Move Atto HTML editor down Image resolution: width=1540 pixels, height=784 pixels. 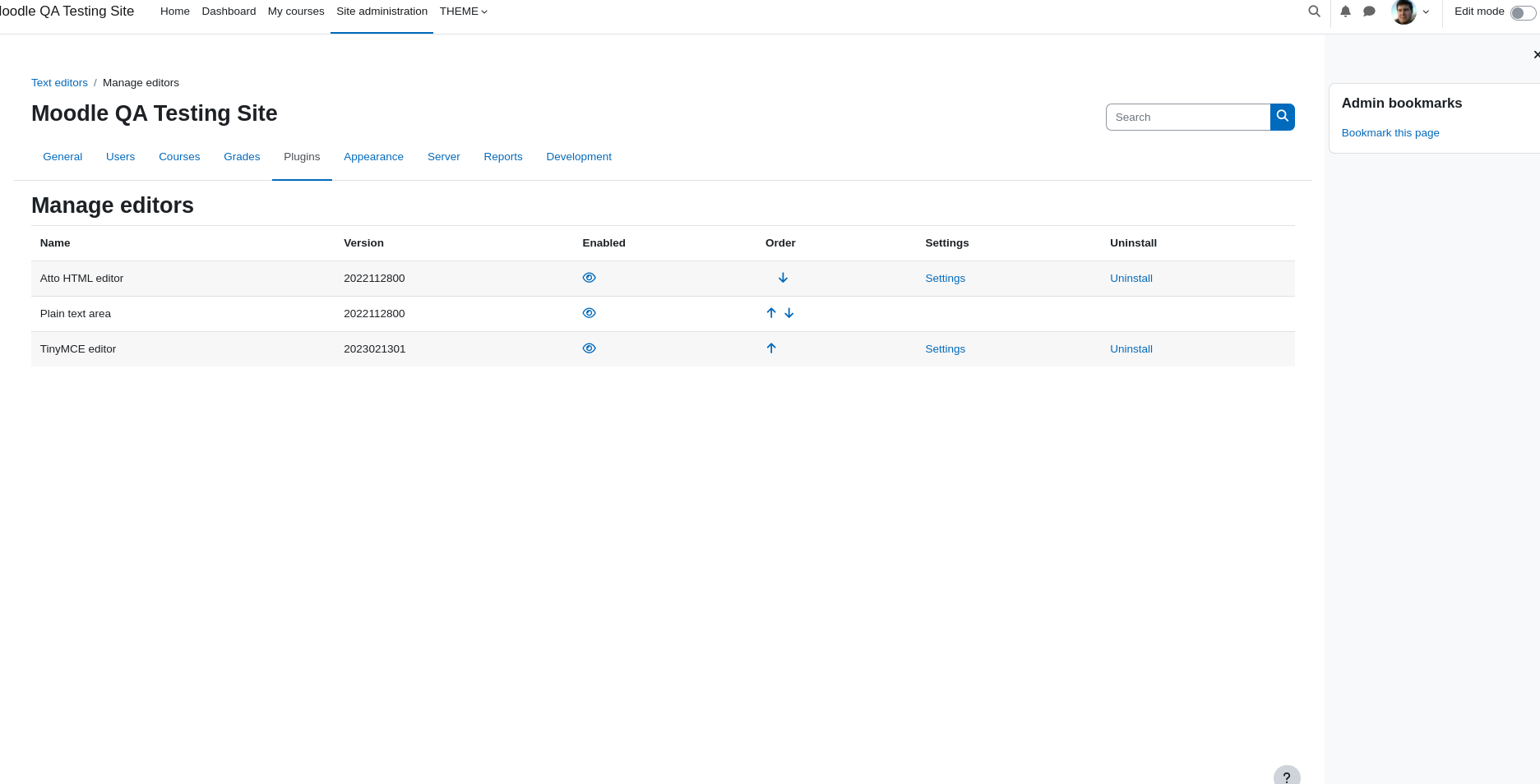click(x=783, y=278)
